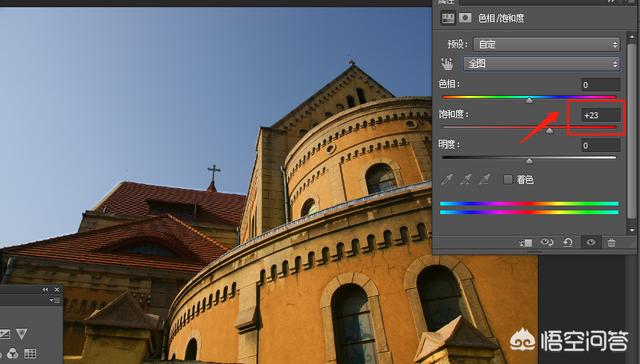This screenshot has height=364, width=640.
Task: Click the 色相 hue slider handle
Action: click(529, 100)
